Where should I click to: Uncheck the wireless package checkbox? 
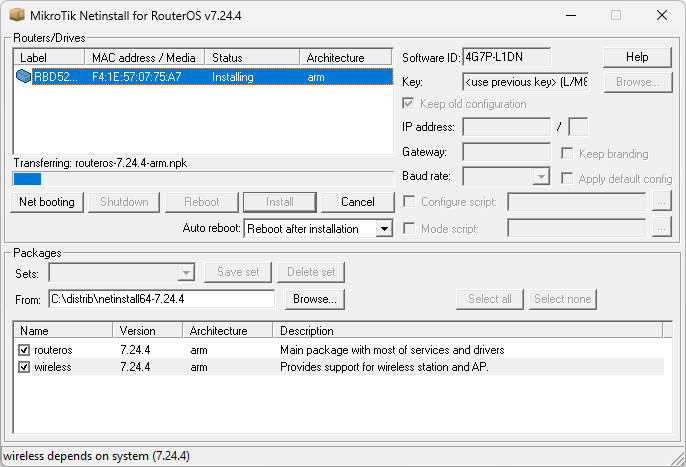click(24, 367)
